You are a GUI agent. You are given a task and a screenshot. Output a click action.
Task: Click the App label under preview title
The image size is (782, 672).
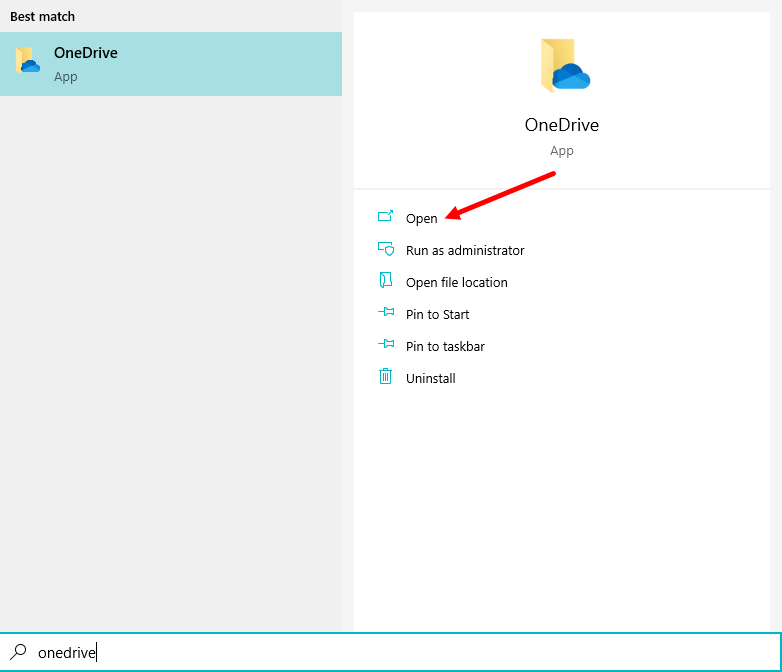(x=562, y=151)
